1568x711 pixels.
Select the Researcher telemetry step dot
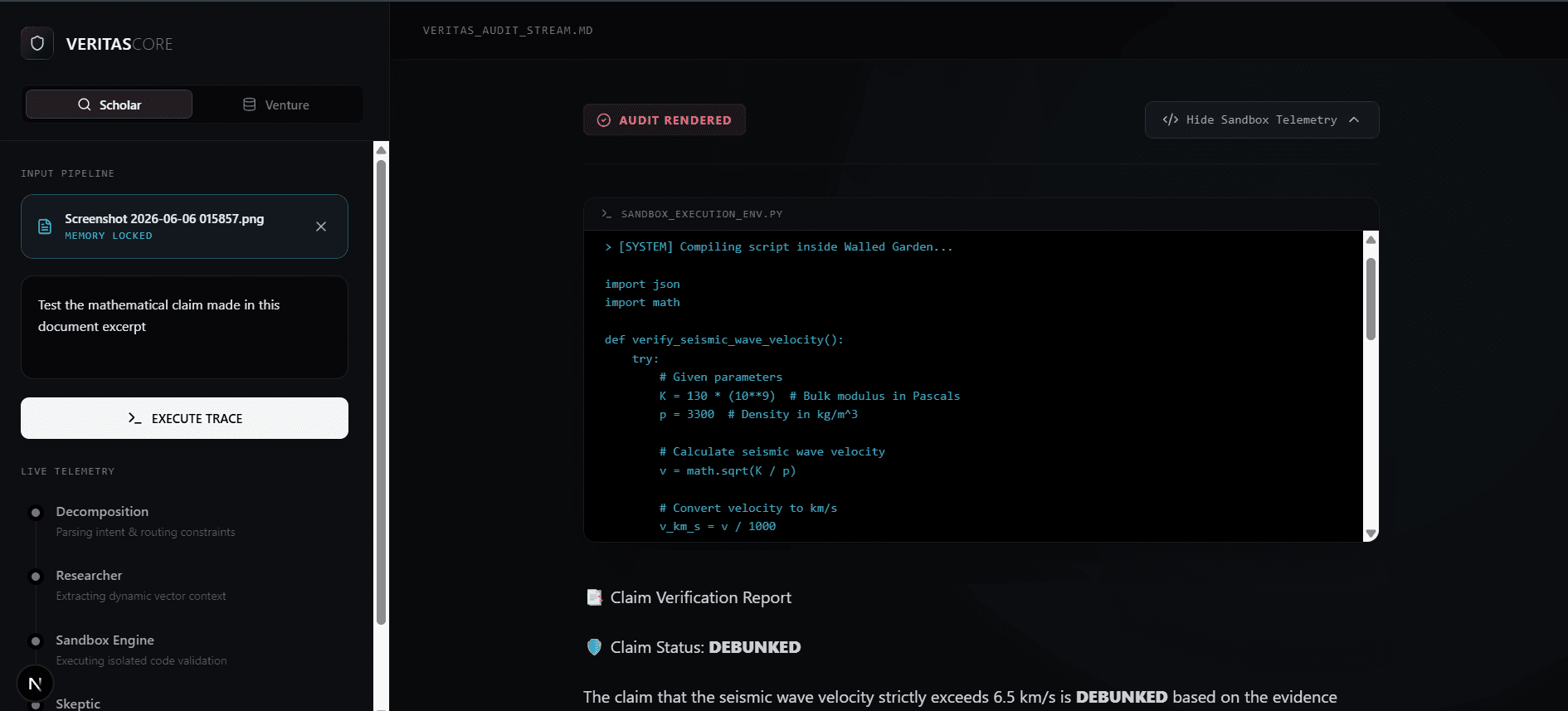point(36,577)
